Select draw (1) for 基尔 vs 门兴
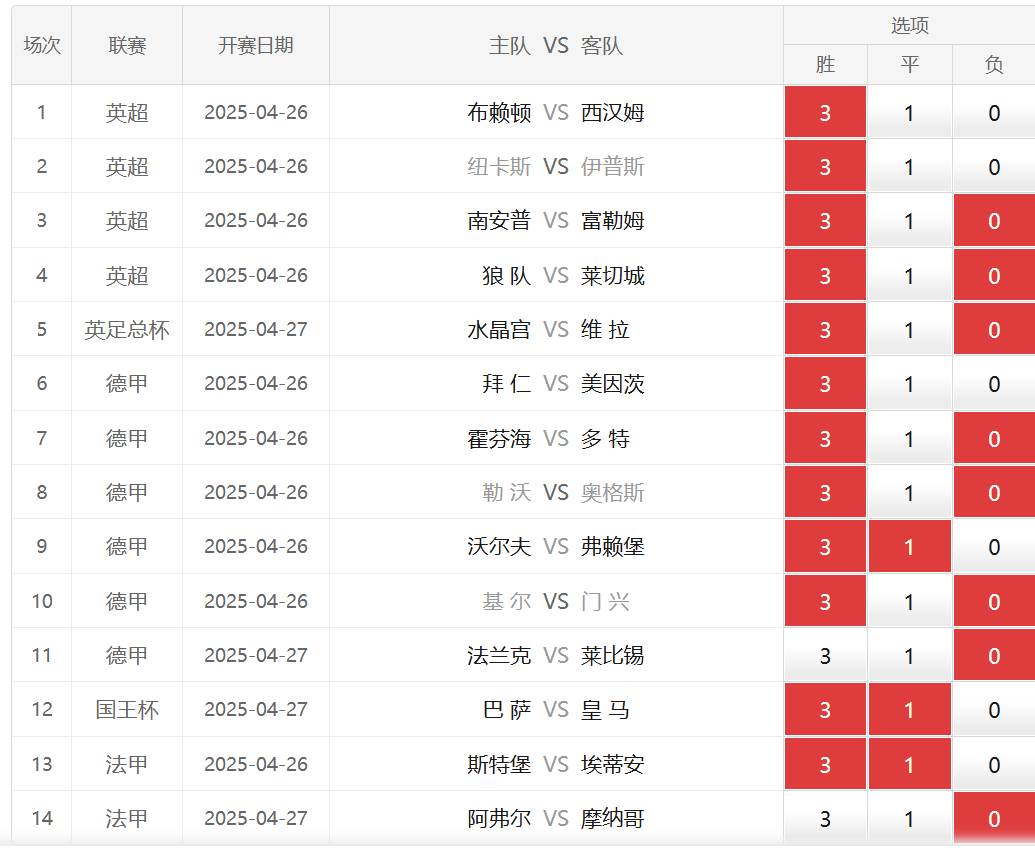 click(x=909, y=602)
